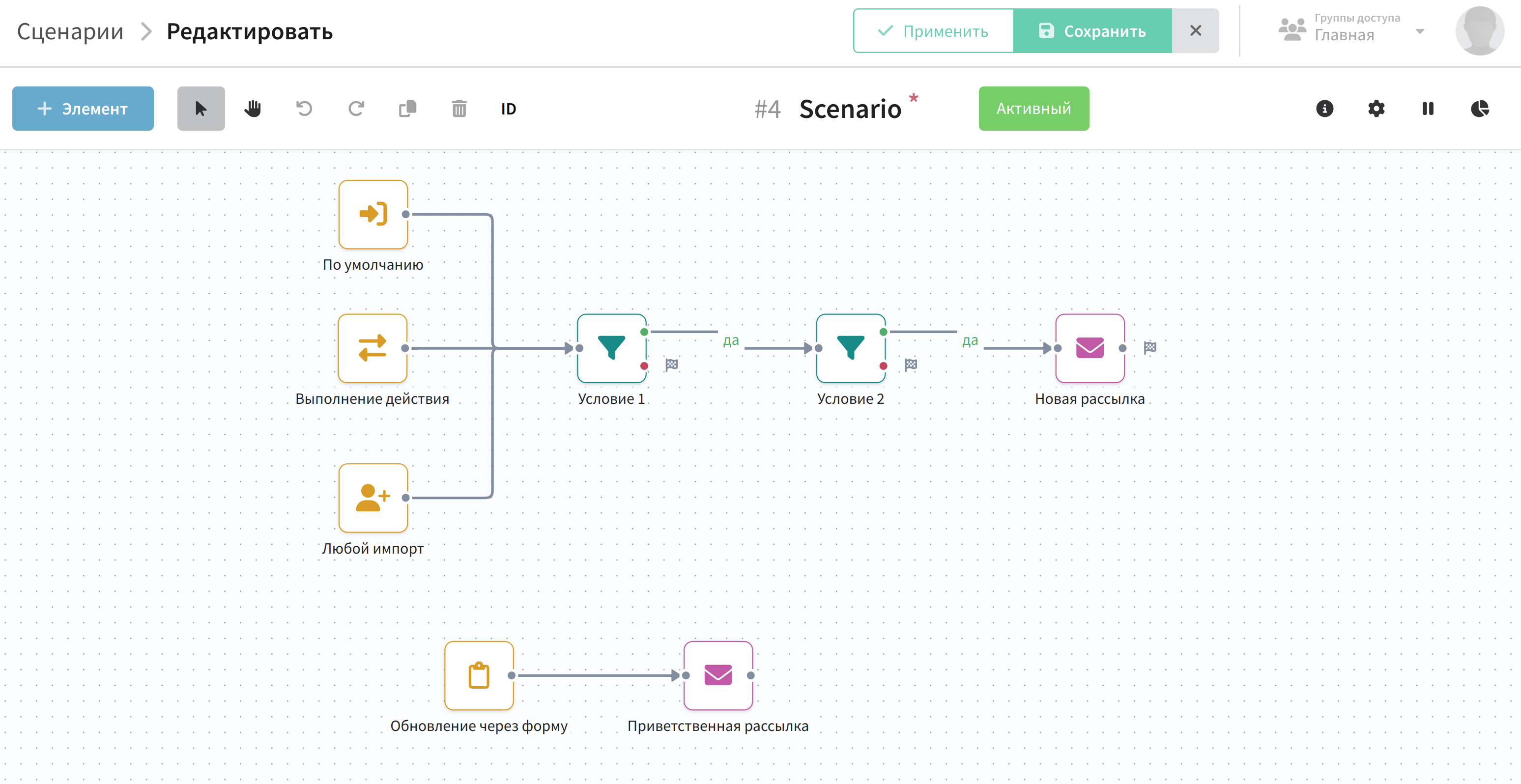Select the Новая рассылка email node

coord(1090,348)
